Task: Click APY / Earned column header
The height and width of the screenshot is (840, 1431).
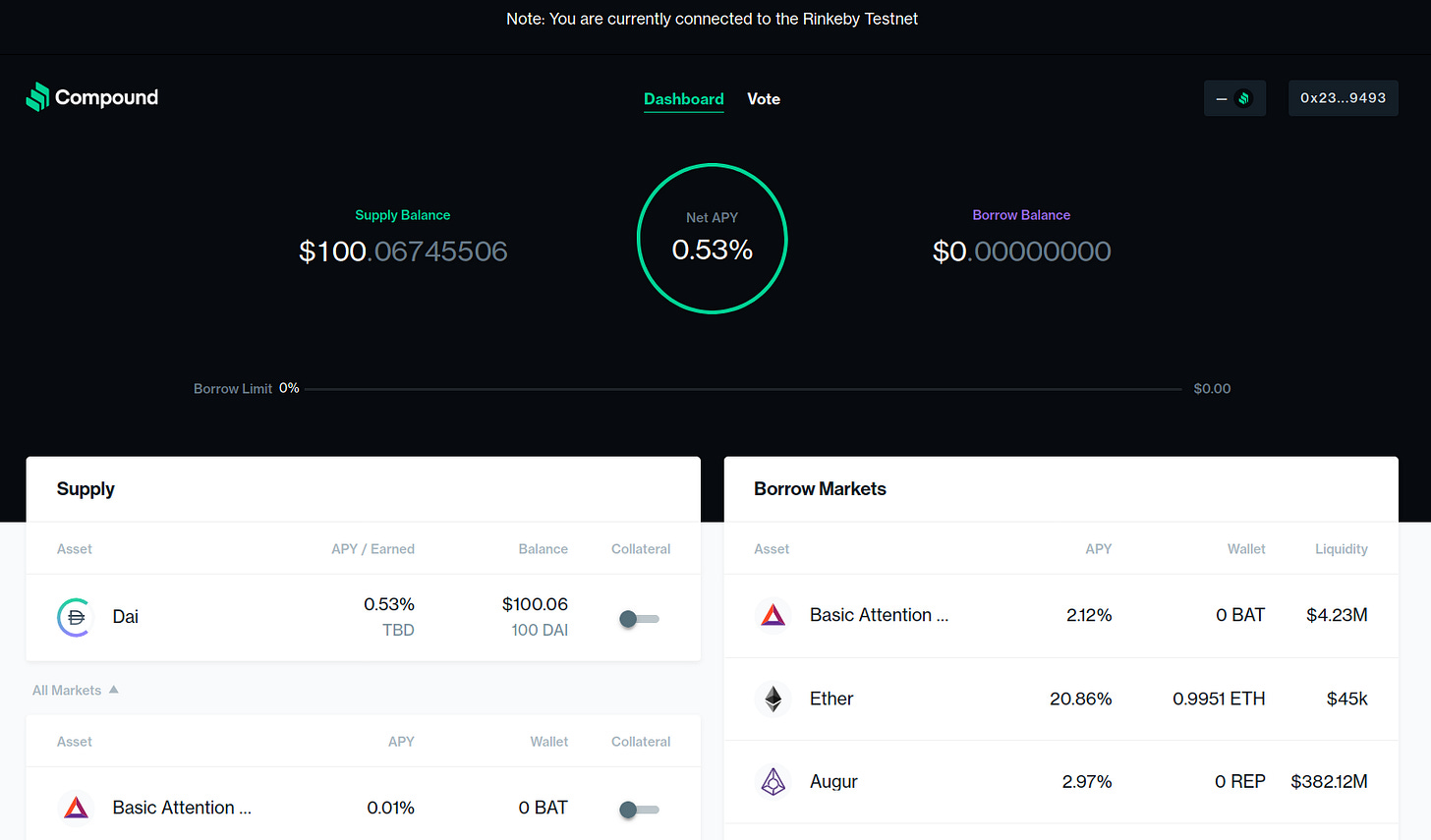Action: pos(372,549)
